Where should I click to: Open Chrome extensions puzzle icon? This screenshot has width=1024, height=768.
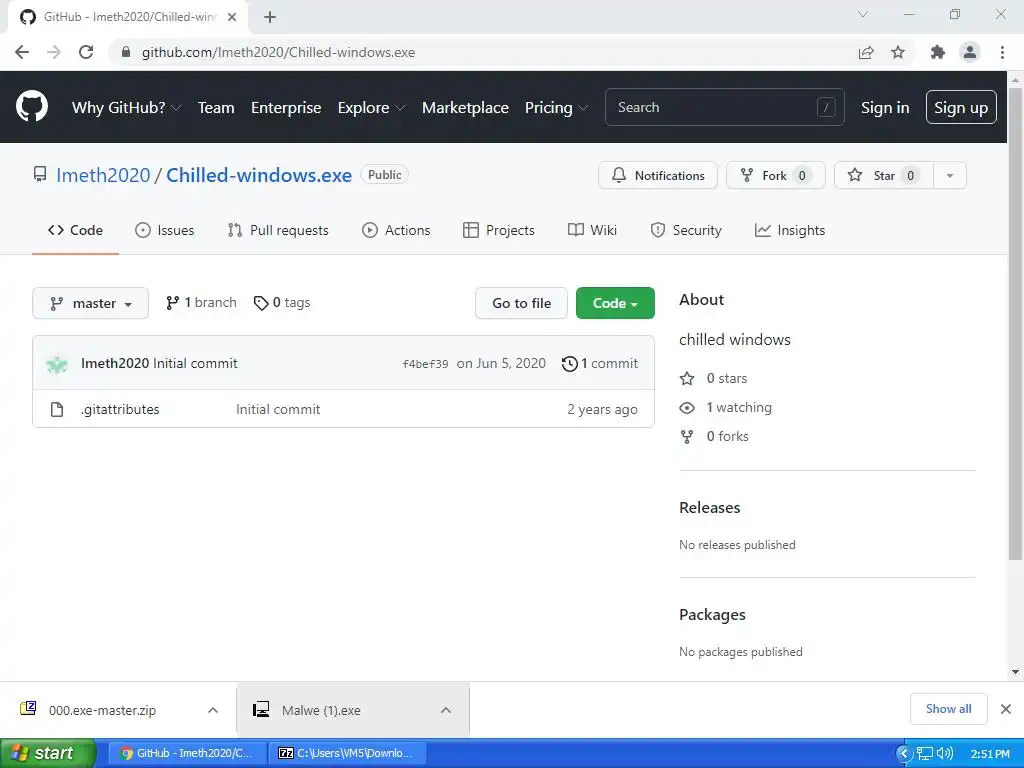(x=937, y=52)
